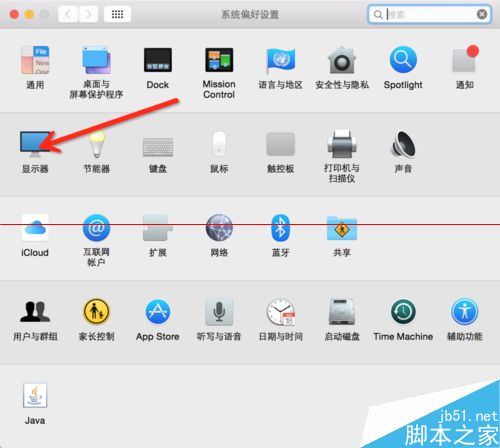The height and width of the screenshot is (448, 500).
Task: Go forward with the right arrow button
Action: 88,14
